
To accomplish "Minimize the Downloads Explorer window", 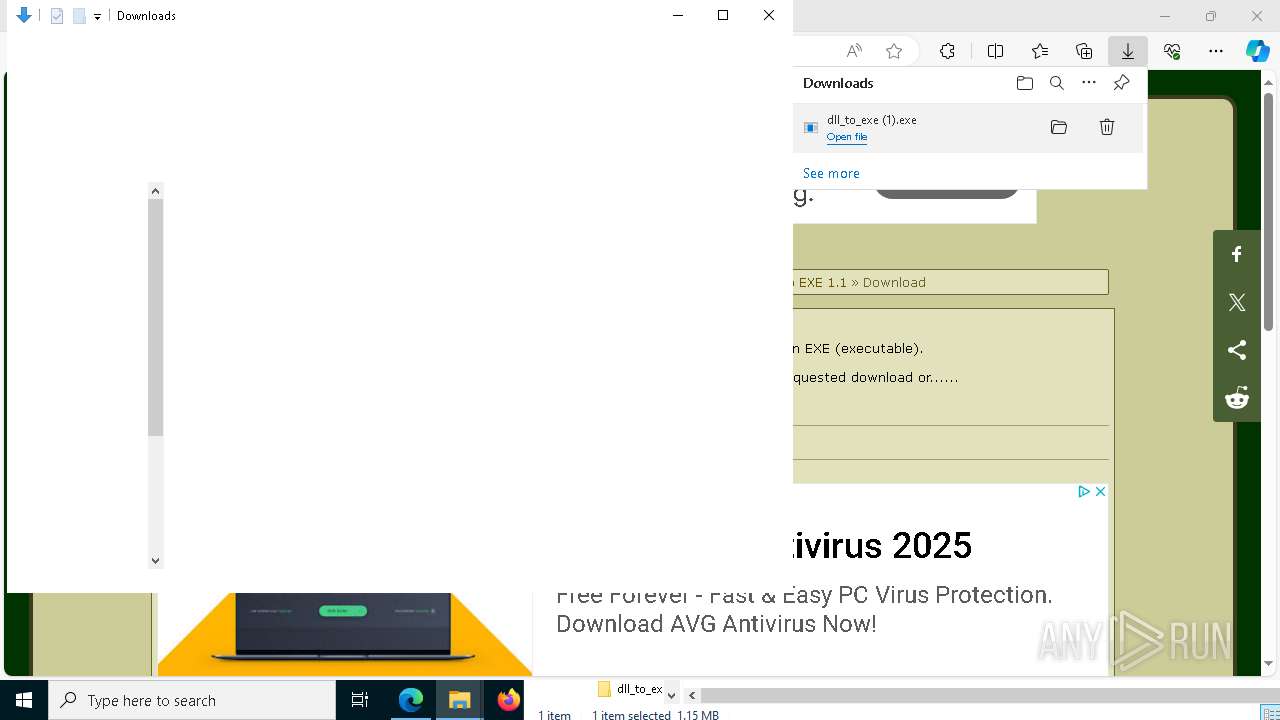I will pos(678,15).
